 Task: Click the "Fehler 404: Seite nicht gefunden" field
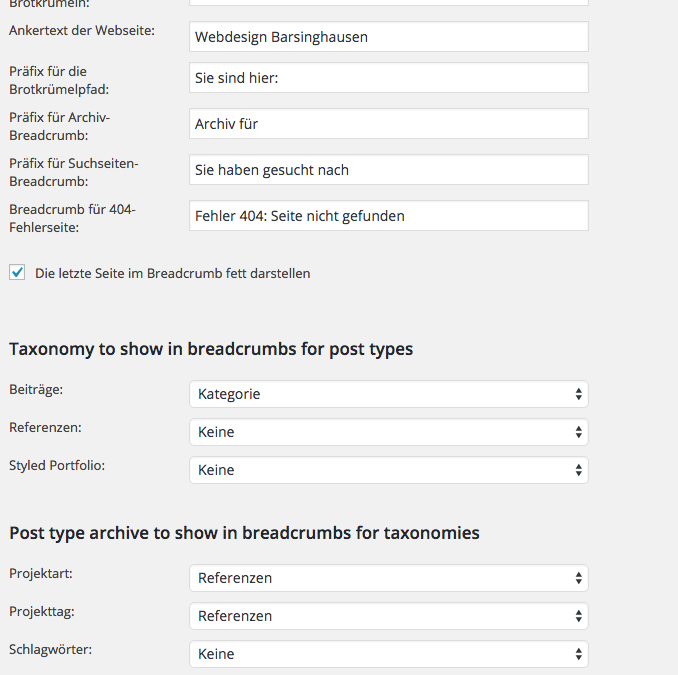[x=388, y=216]
